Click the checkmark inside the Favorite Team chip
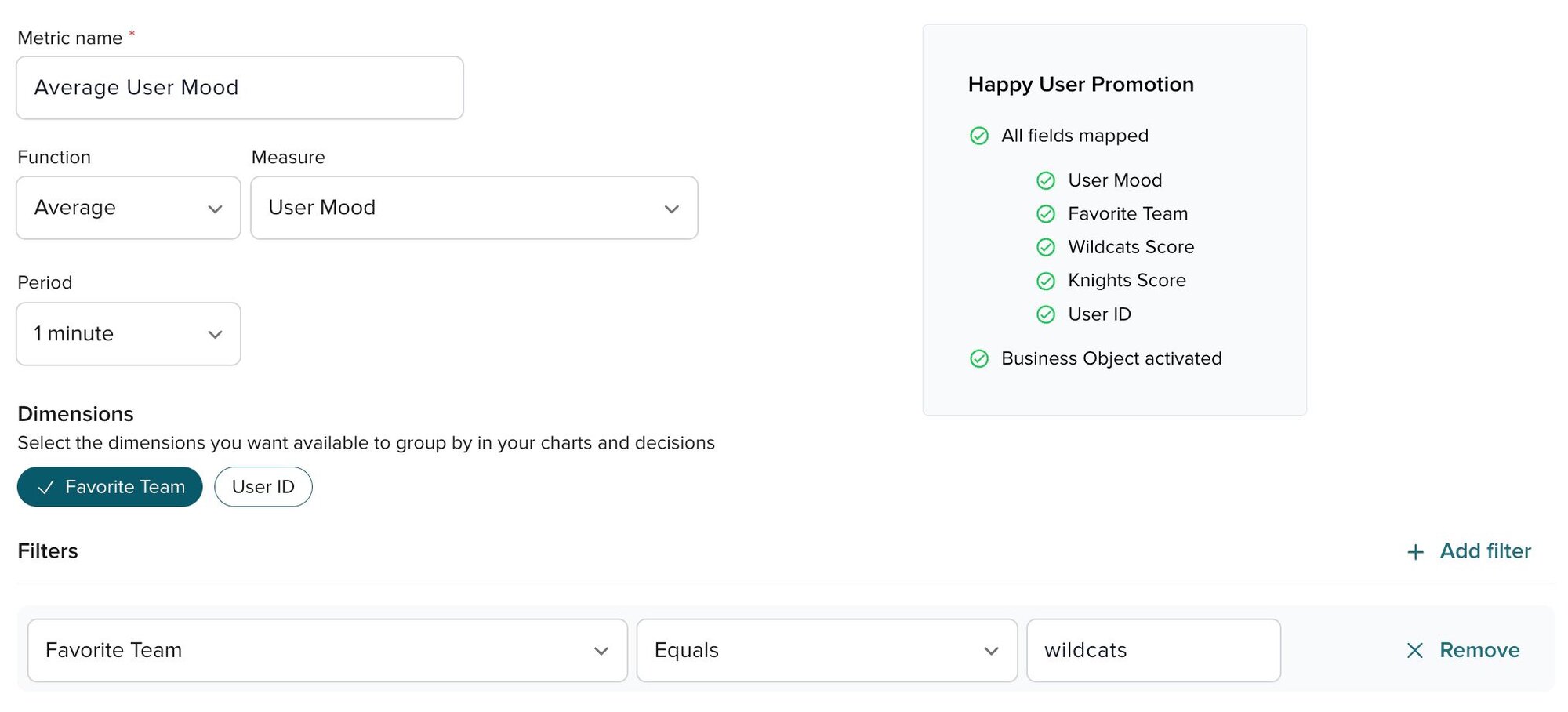 [x=46, y=487]
